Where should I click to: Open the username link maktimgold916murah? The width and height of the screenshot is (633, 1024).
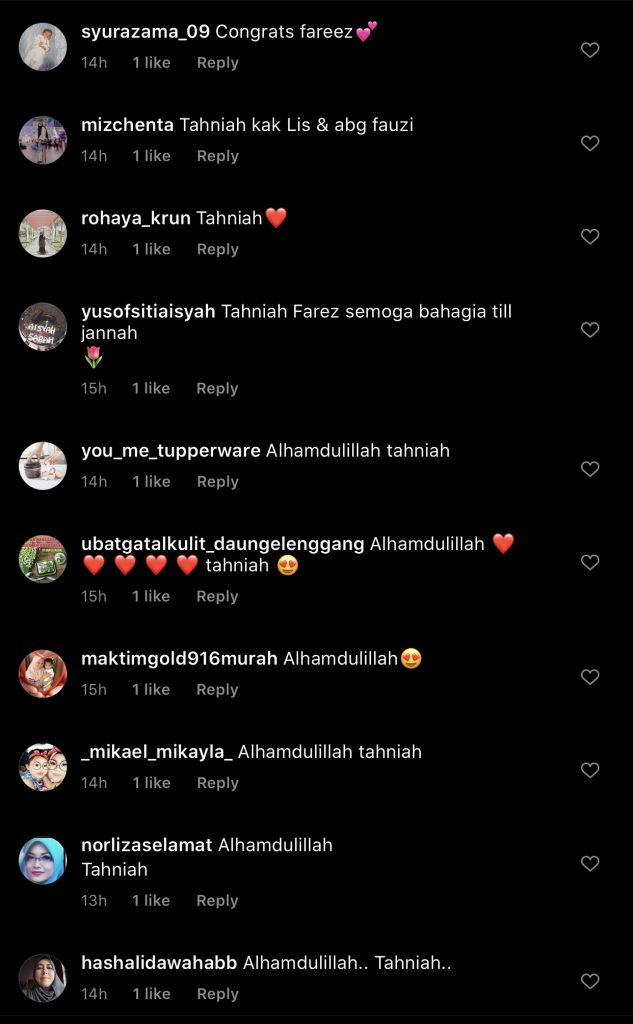pos(179,659)
